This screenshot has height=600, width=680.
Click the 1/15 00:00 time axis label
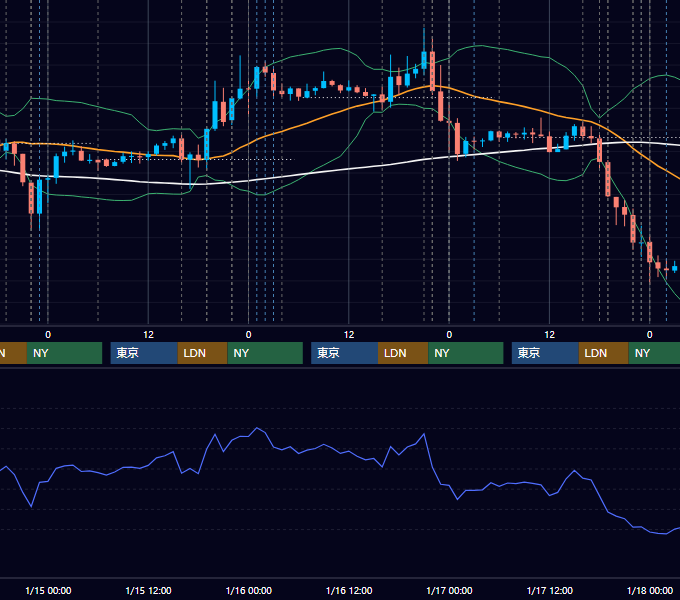click(48, 590)
